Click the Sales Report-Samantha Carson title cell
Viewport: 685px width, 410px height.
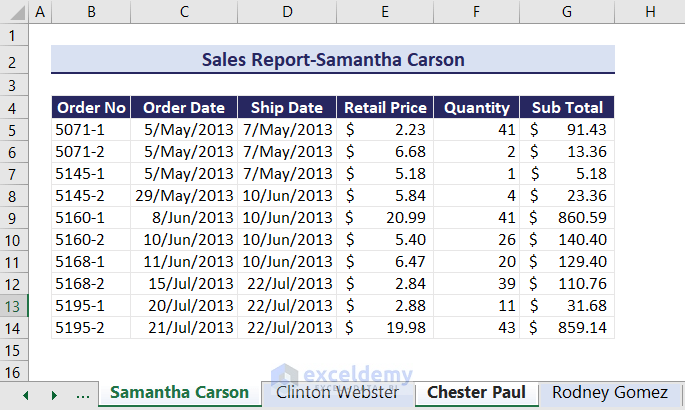pyautogui.click(x=333, y=60)
